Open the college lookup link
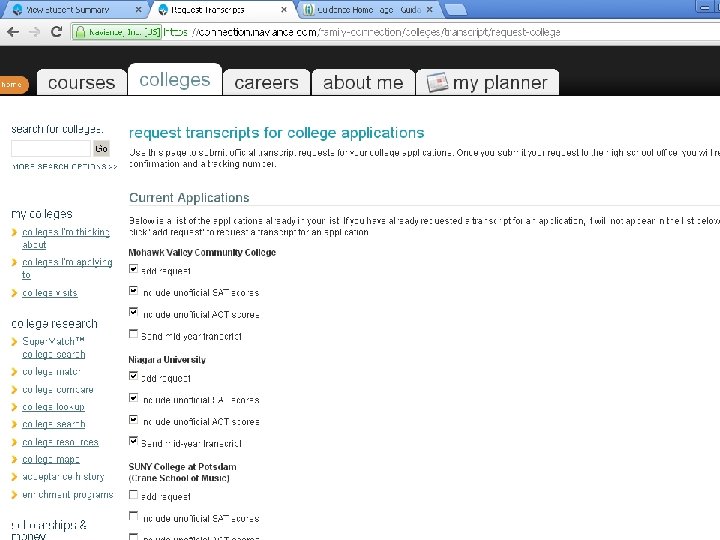Image resolution: width=720 pixels, height=540 pixels. tap(53, 407)
